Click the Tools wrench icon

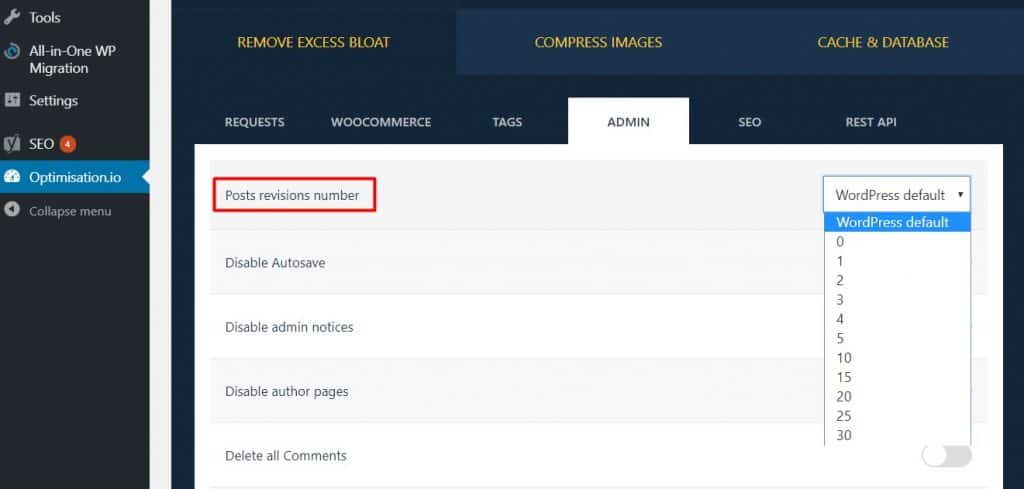click(12, 17)
